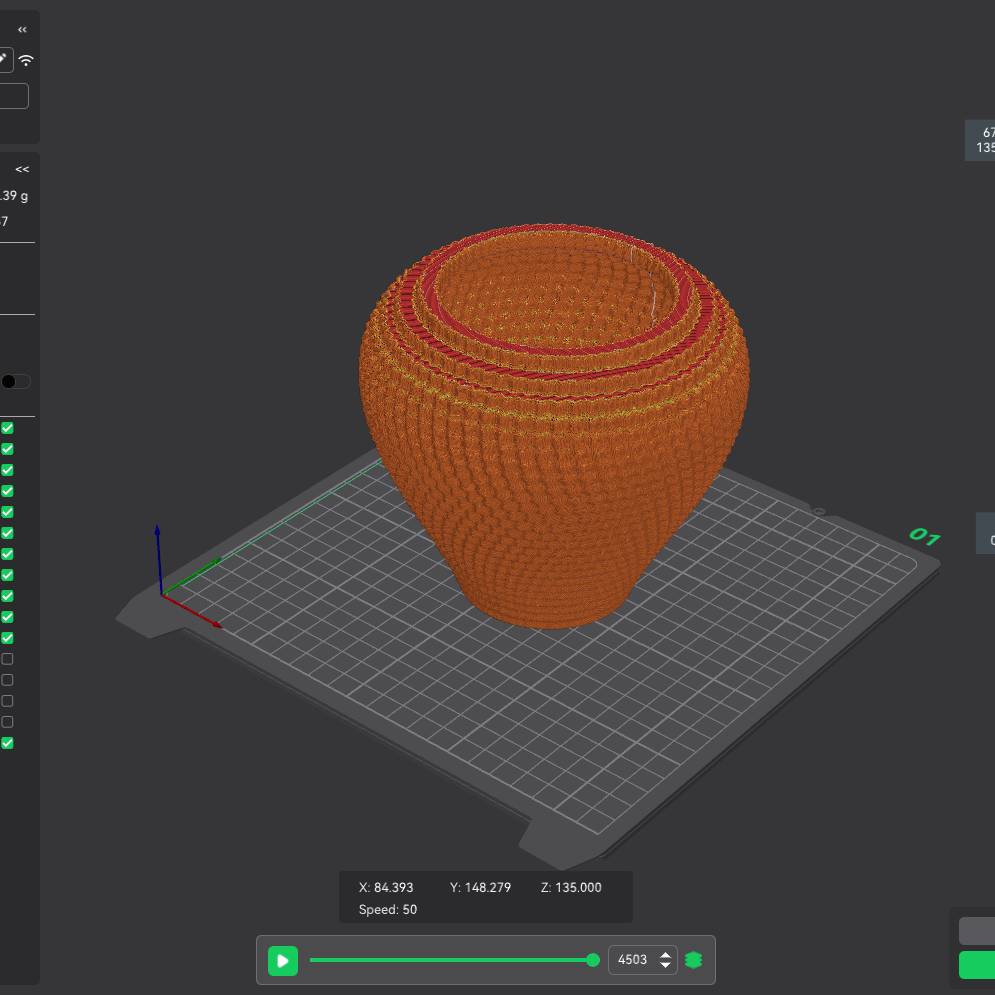Click the up arrow on the layer number stepper
This screenshot has height=995, width=995.
click(666, 955)
